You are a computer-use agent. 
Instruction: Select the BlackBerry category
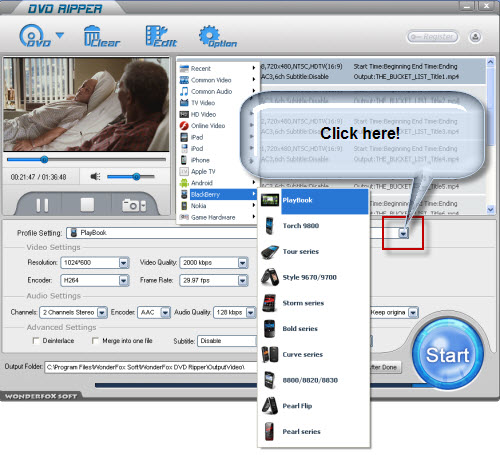tap(217, 194)
